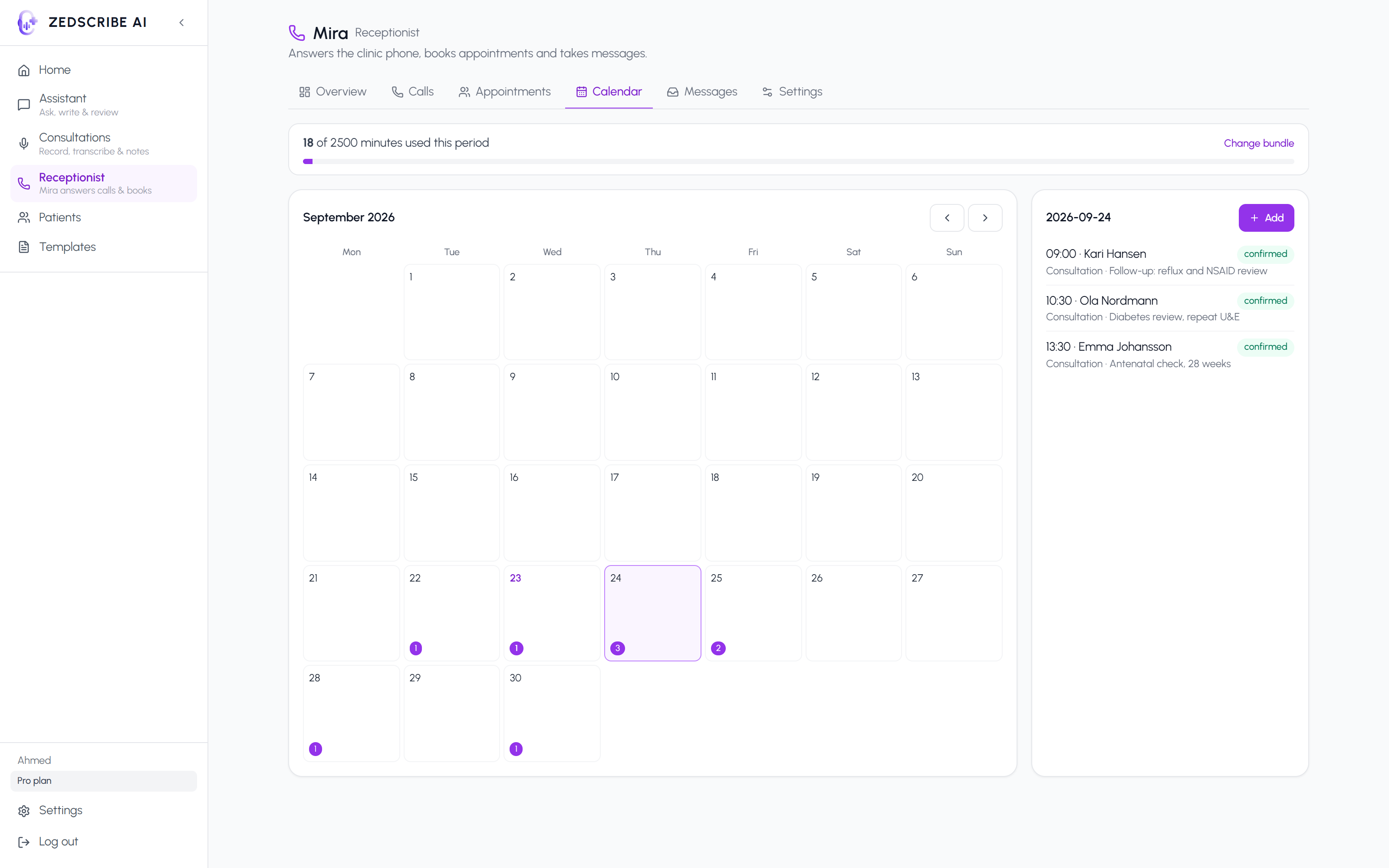Open the 13:30 Emma Johansson appointment
The image size is (1389, 868).
(x=1170, y=355)
